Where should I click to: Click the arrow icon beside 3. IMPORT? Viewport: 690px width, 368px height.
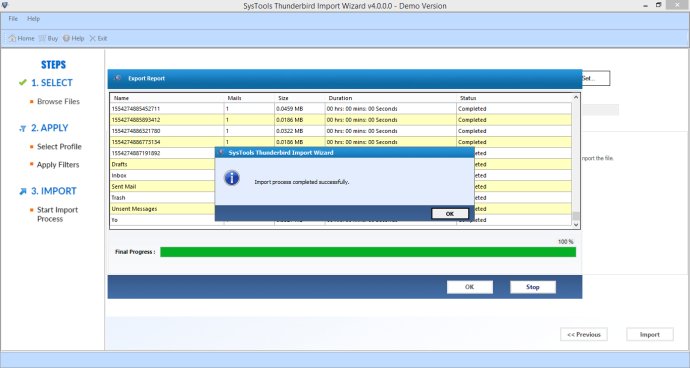click(x=23, y=191)
